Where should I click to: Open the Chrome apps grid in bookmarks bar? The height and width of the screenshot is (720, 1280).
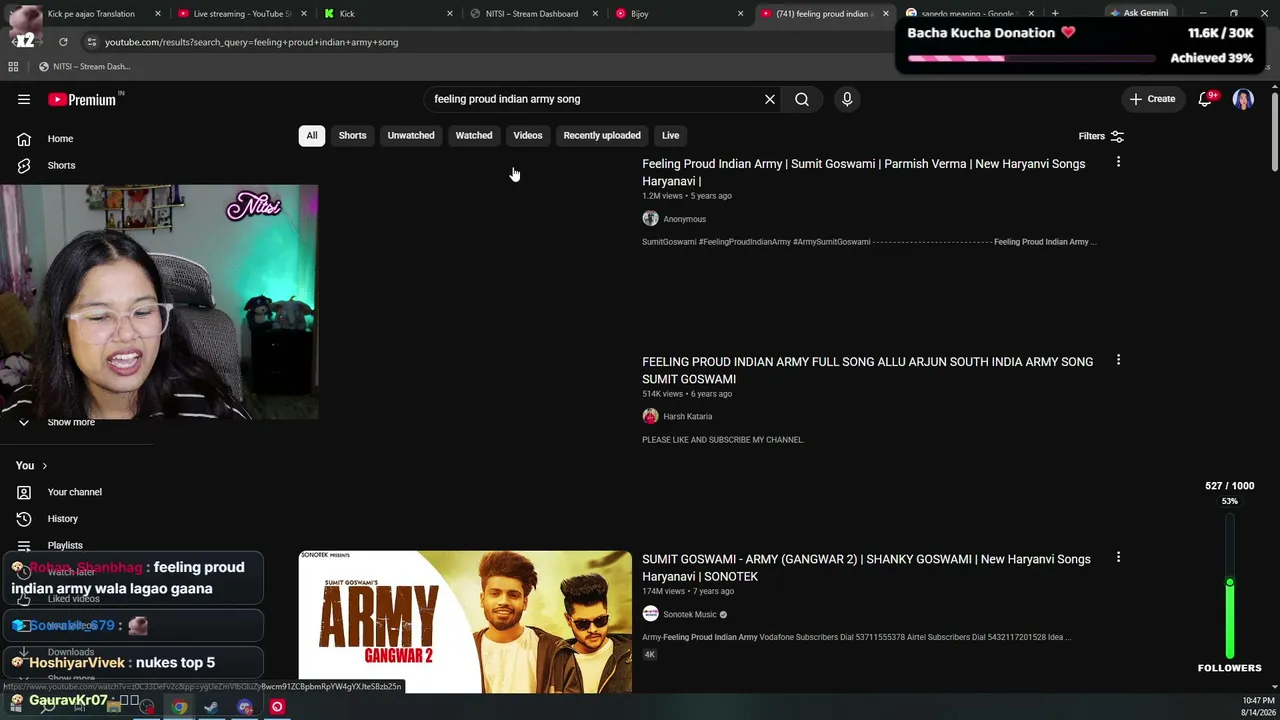point(13,67)
